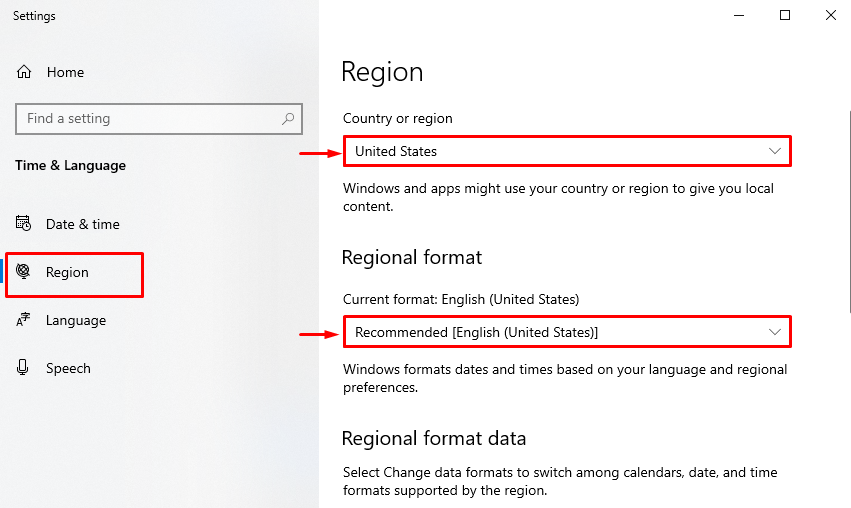Screen dimensions: 851x508
Task: Click the Speech microphone icon
Action: [24, 368]
